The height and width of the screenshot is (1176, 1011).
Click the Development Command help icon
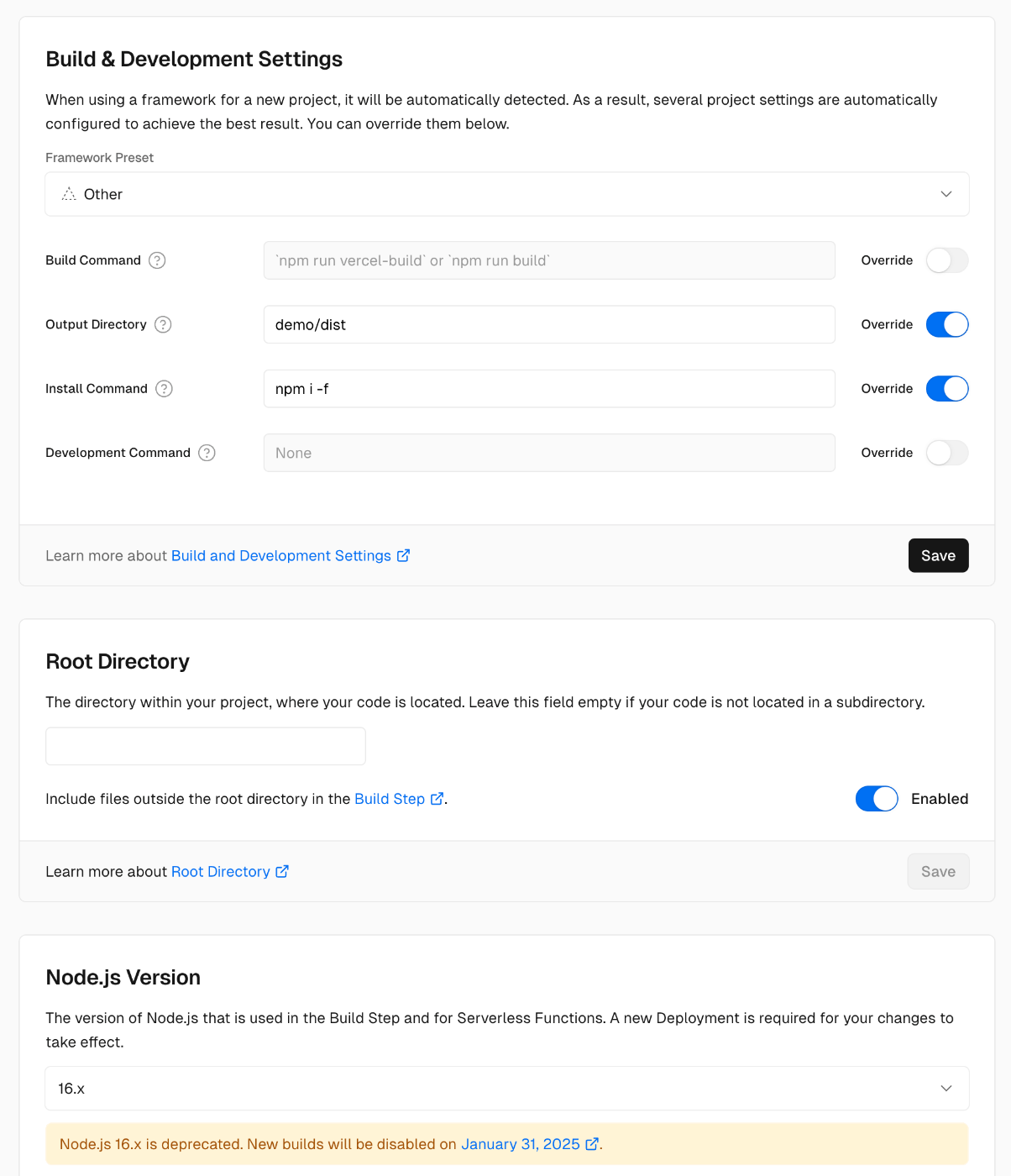(207, 453)
